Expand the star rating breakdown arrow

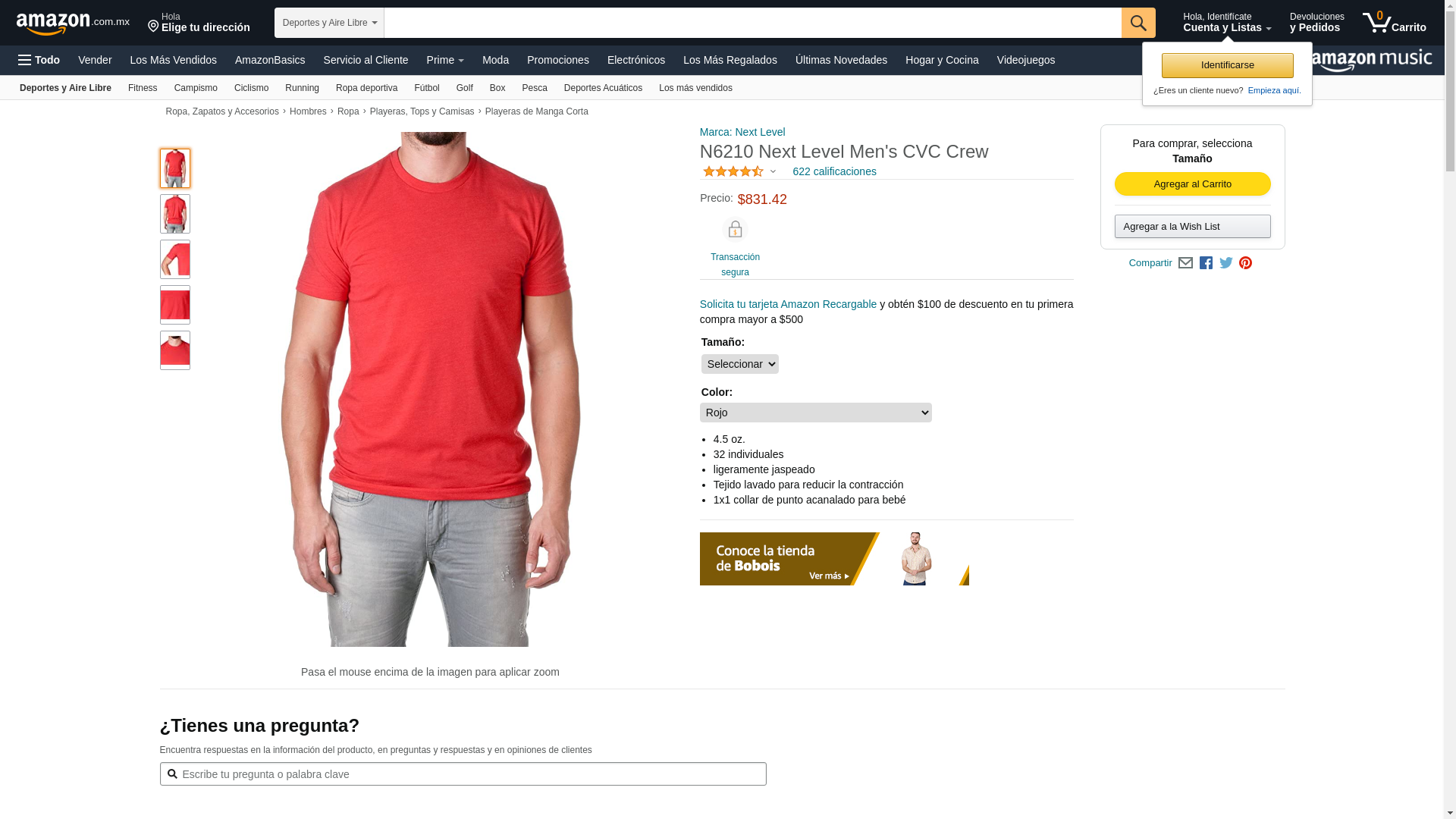(x=773, y=172)
